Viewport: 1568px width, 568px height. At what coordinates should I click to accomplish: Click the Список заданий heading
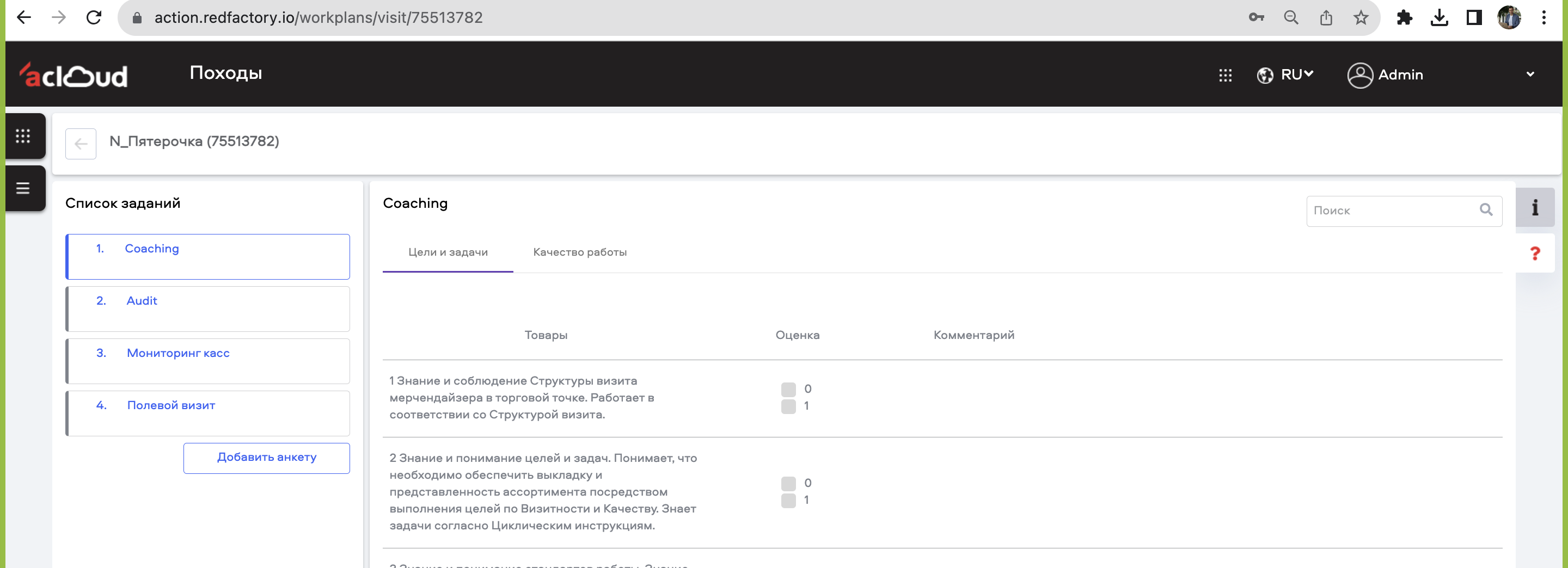point(123,203)
